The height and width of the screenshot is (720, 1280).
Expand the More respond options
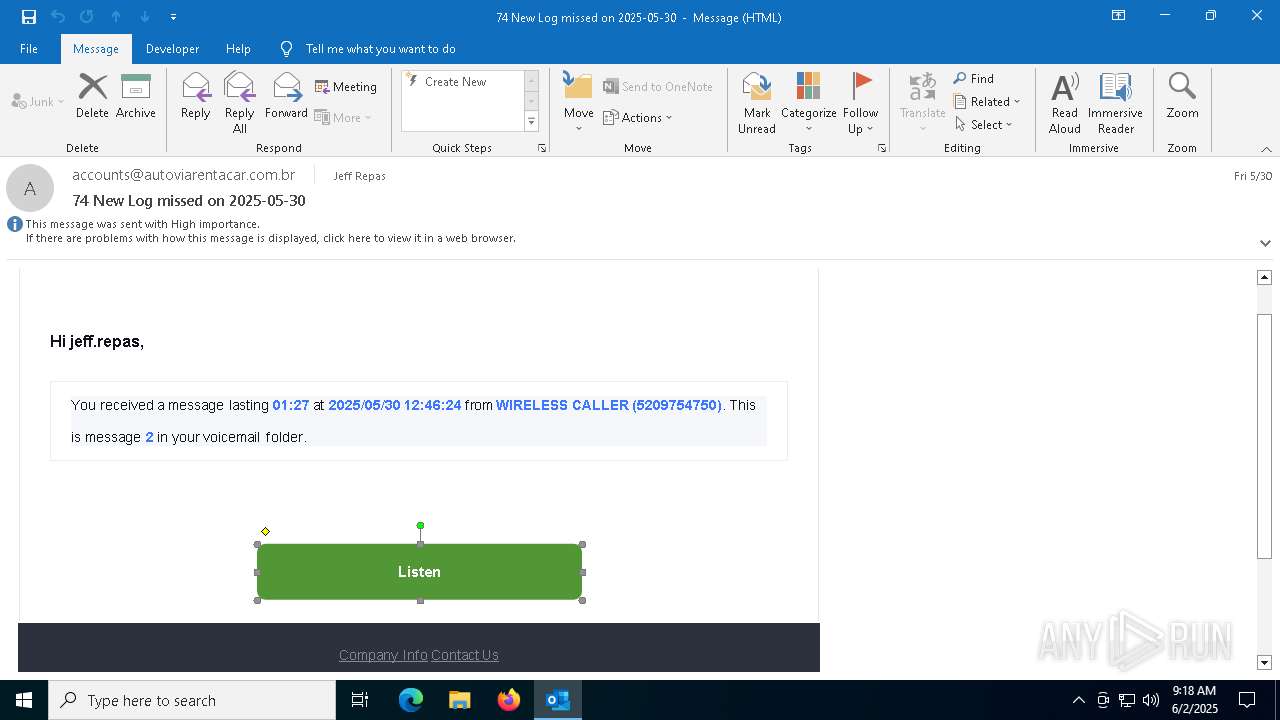[343, 117]
